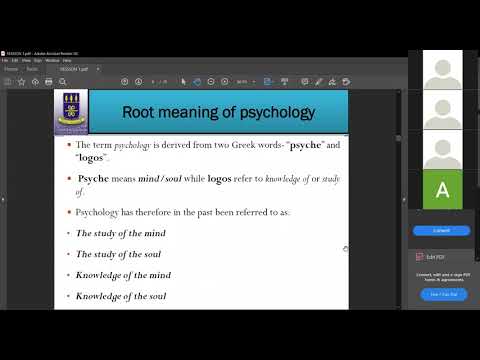
Task: Click the page number field
Action: tap(154, 82)
